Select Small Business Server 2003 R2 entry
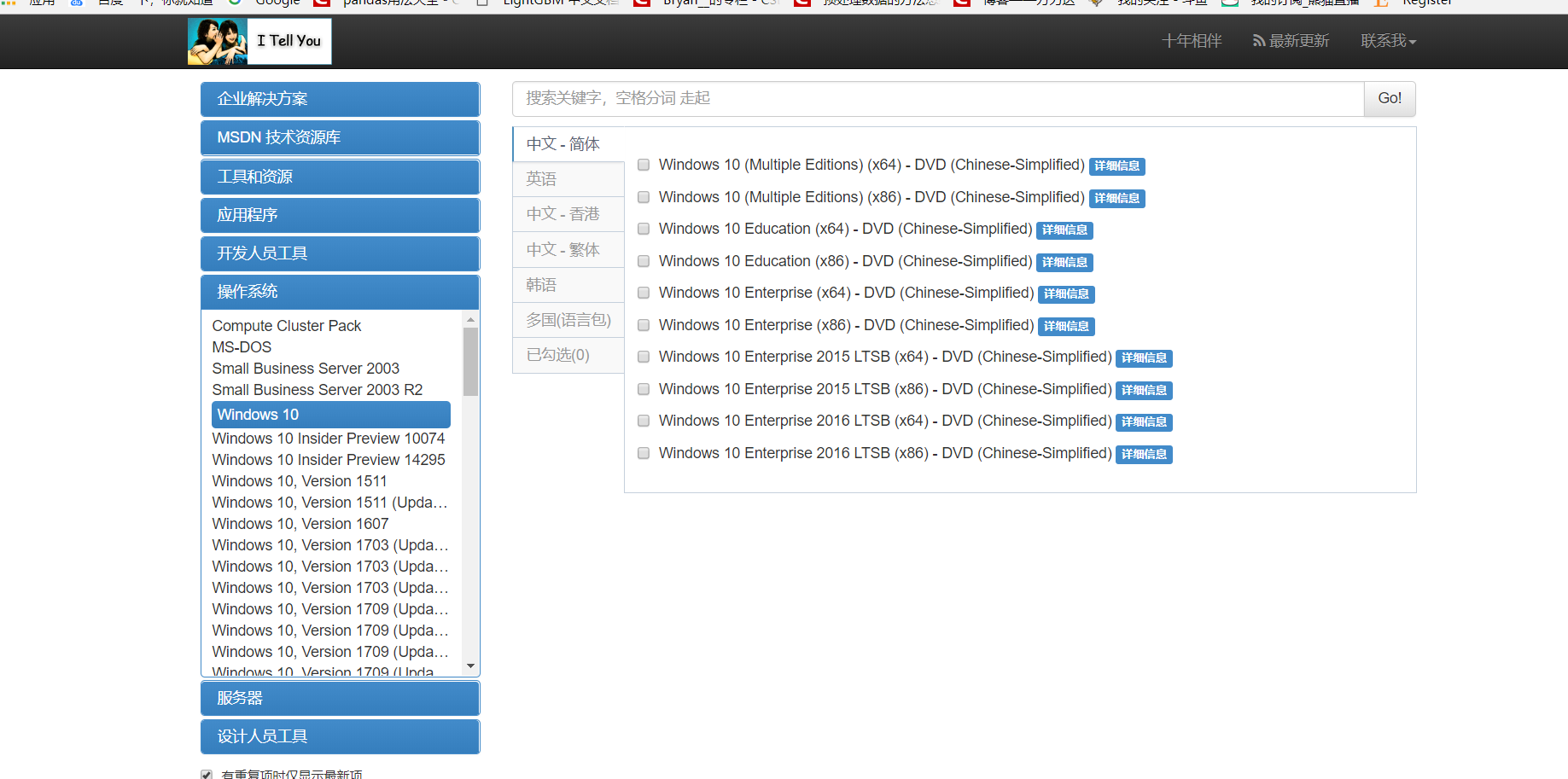Screen dimensions: 1568x779 pos(318,390)
